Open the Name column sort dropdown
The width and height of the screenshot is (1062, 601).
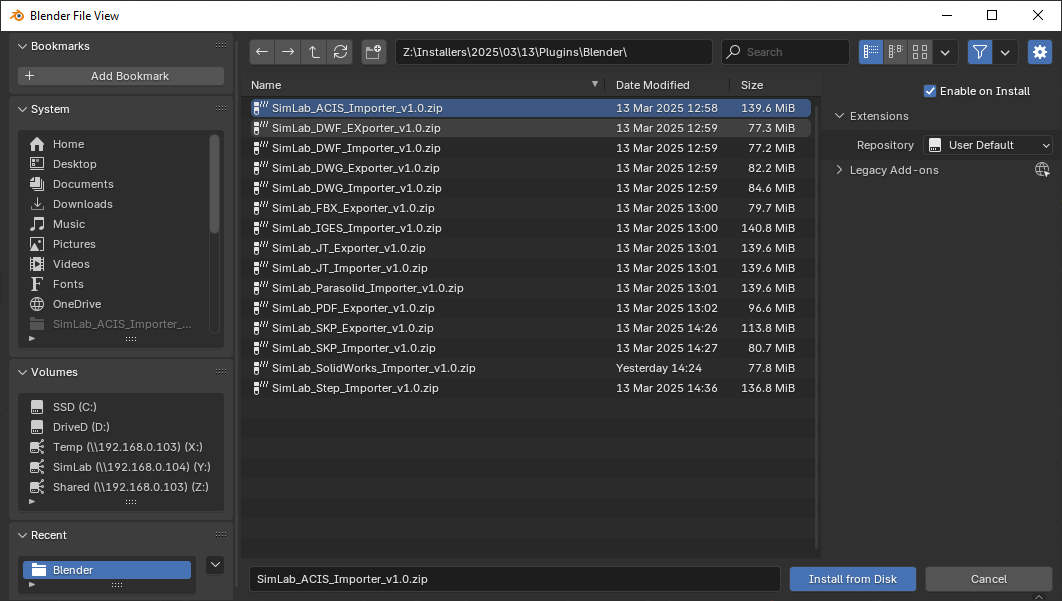(595, 84)
